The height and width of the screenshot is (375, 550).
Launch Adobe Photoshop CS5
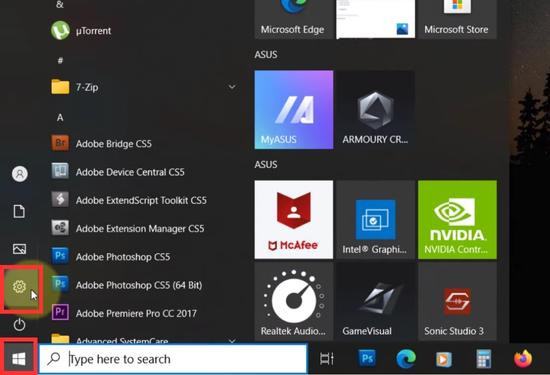[144, 257]
